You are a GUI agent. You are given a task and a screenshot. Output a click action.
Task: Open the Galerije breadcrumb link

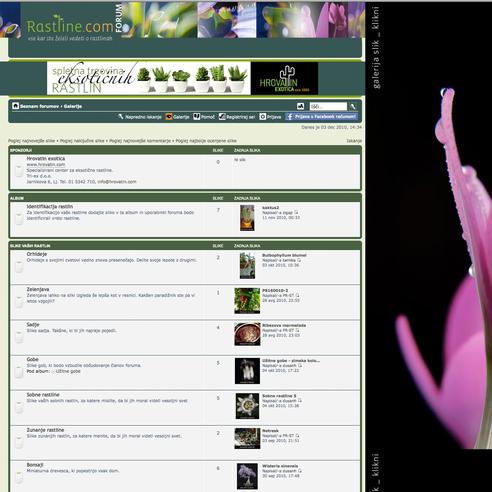(73, 106)
